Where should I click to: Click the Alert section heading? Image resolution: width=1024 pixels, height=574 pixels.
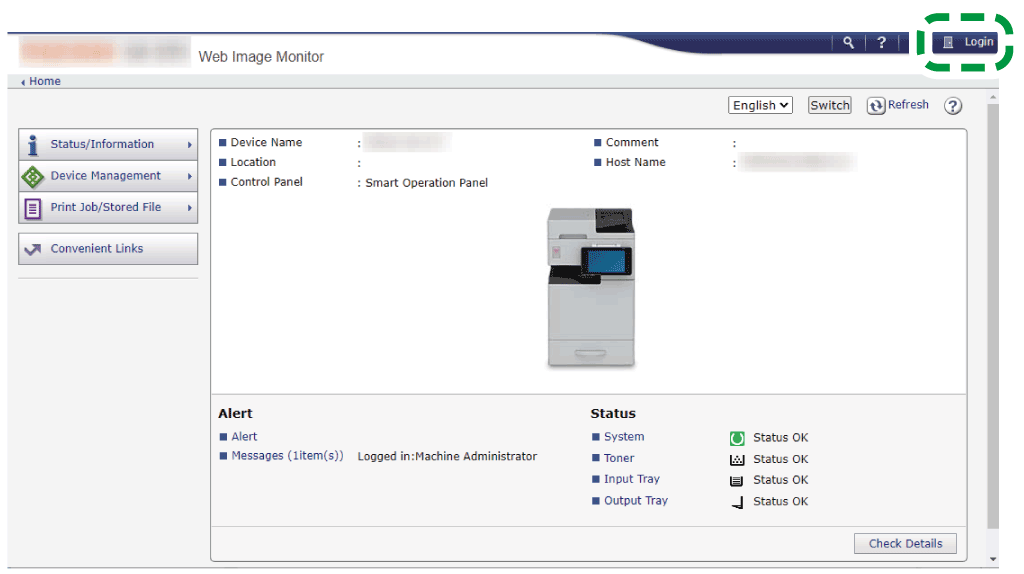coord(235,413)
